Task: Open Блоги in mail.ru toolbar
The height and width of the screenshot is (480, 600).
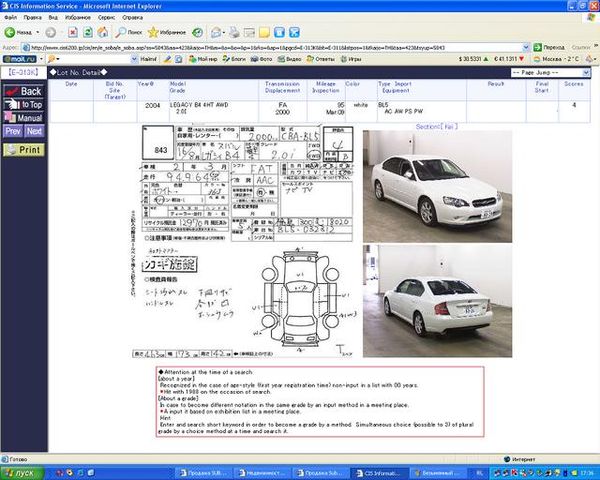Action: point(234,59)
